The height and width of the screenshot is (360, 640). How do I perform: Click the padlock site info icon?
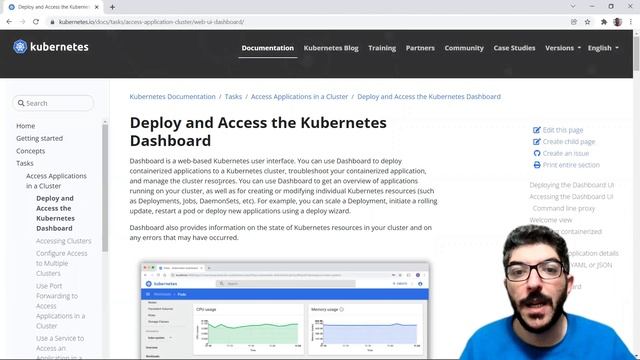pos(52,22)
